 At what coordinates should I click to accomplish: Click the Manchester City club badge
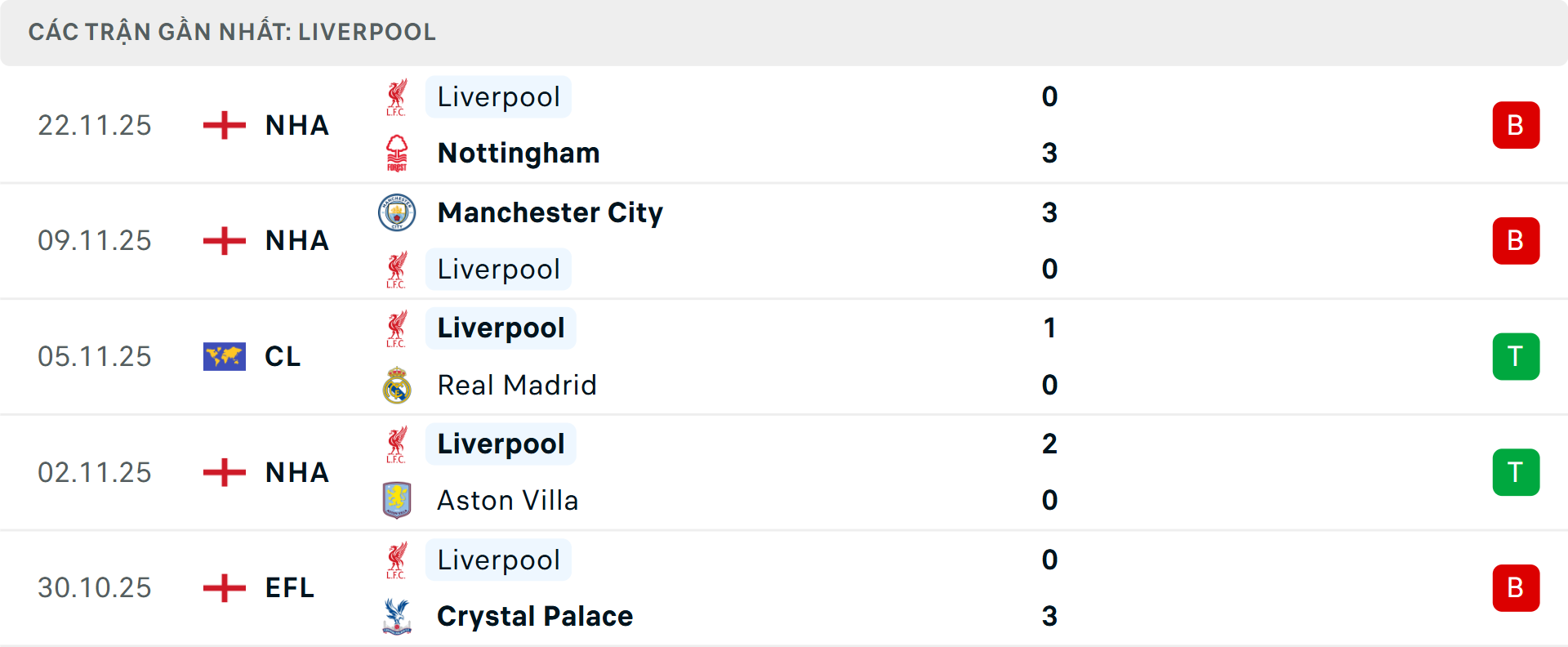click(x=398, y=212)
